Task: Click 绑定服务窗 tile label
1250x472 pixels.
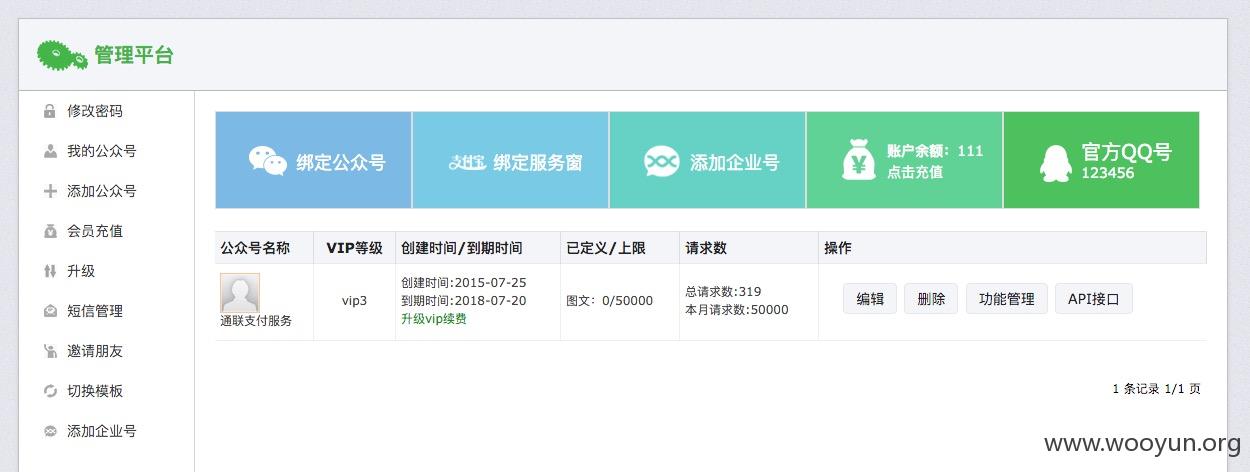Action: click(x=538, y=162)
